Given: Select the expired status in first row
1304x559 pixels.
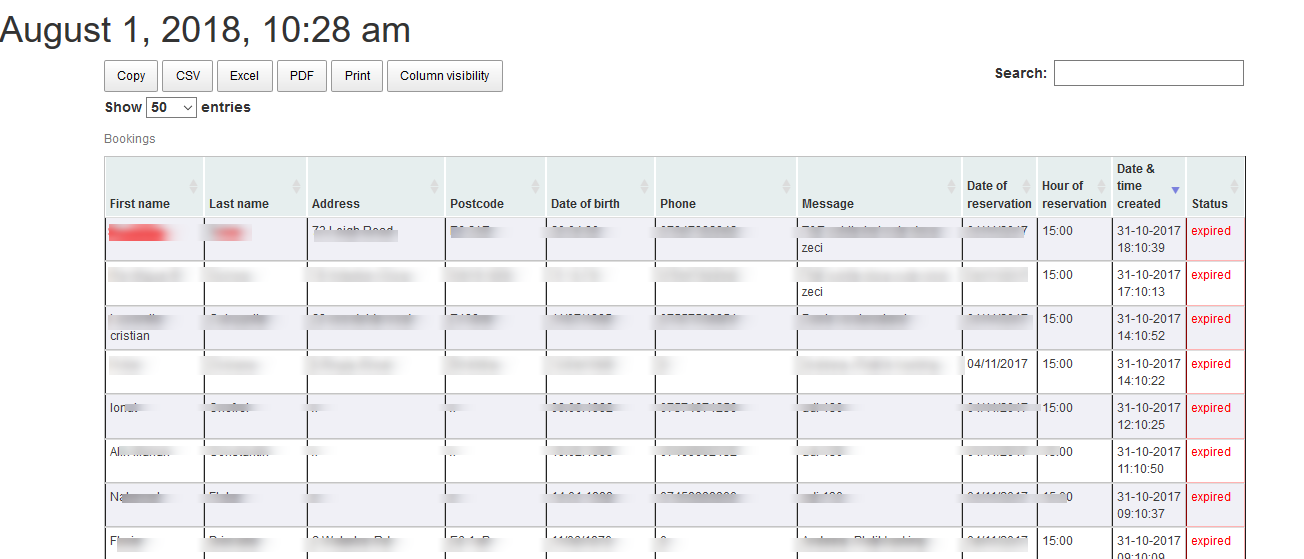Looking at the screenshot, I should pos(1211,231).
